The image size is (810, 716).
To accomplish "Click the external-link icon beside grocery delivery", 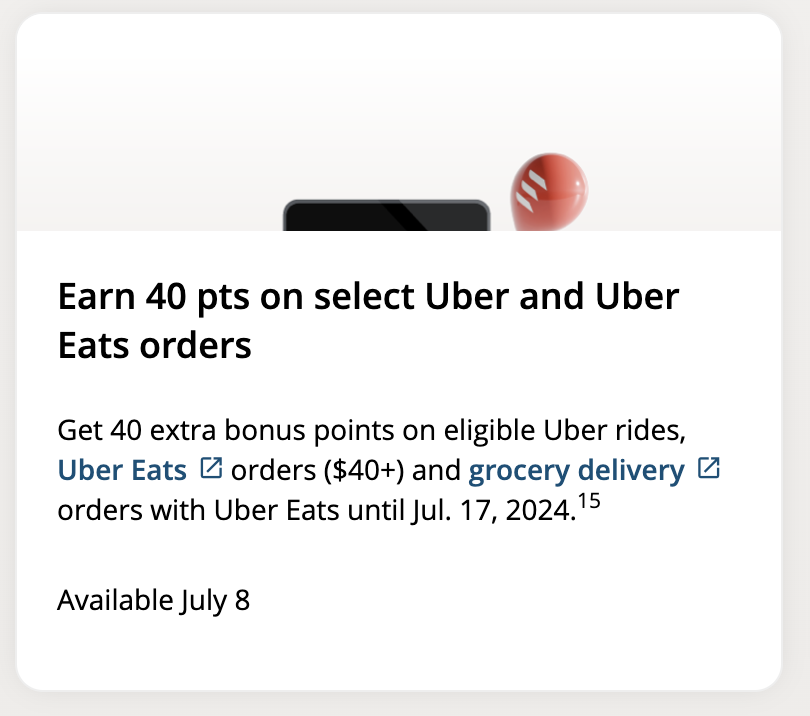I will point(710,466).
